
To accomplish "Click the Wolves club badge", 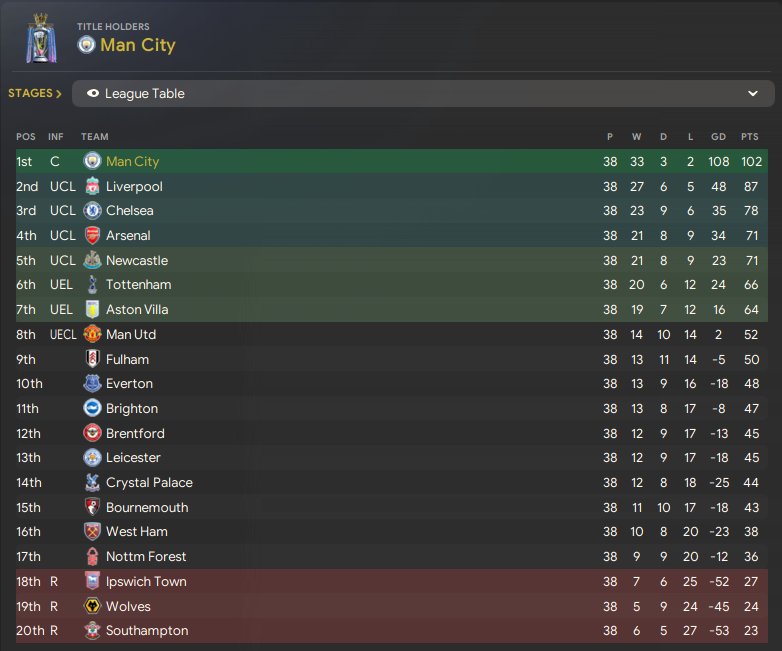I will [x=92, y=606].
